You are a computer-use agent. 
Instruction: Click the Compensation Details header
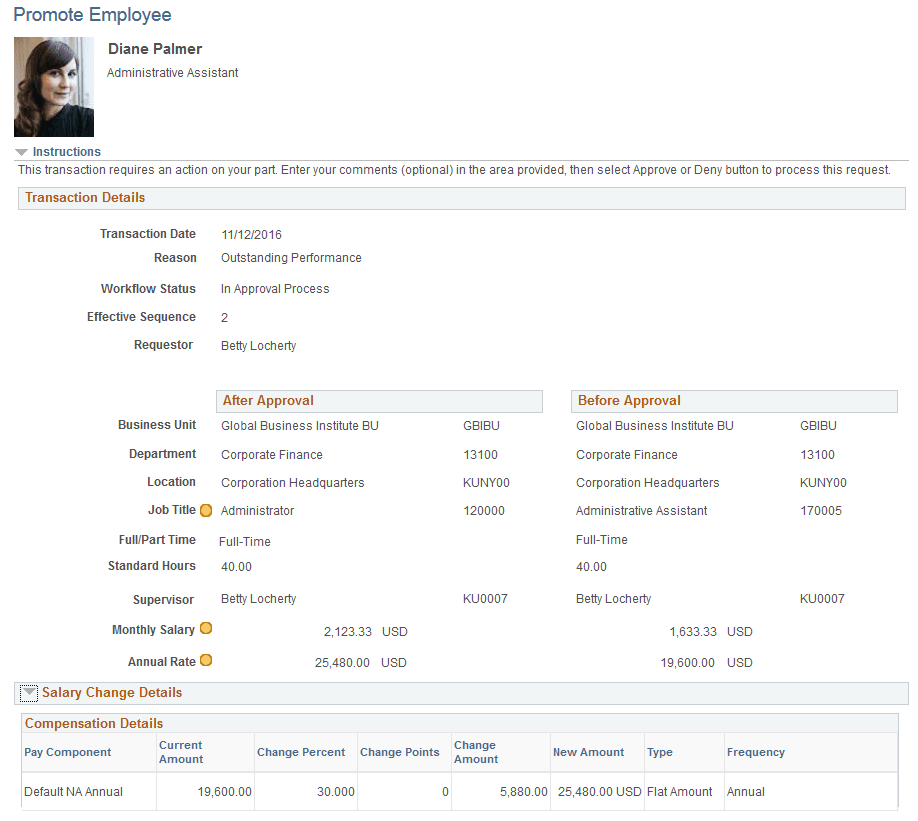pos(93,723)
